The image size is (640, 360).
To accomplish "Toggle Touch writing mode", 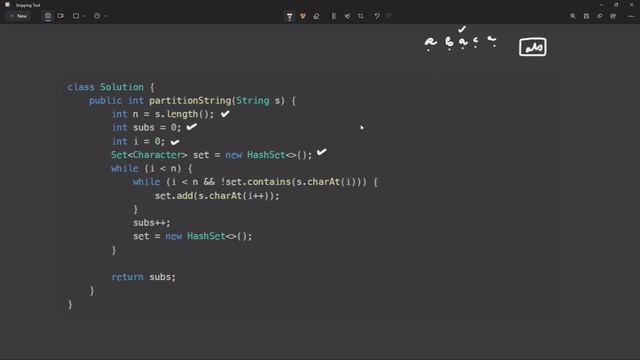I will pos(347,16).
